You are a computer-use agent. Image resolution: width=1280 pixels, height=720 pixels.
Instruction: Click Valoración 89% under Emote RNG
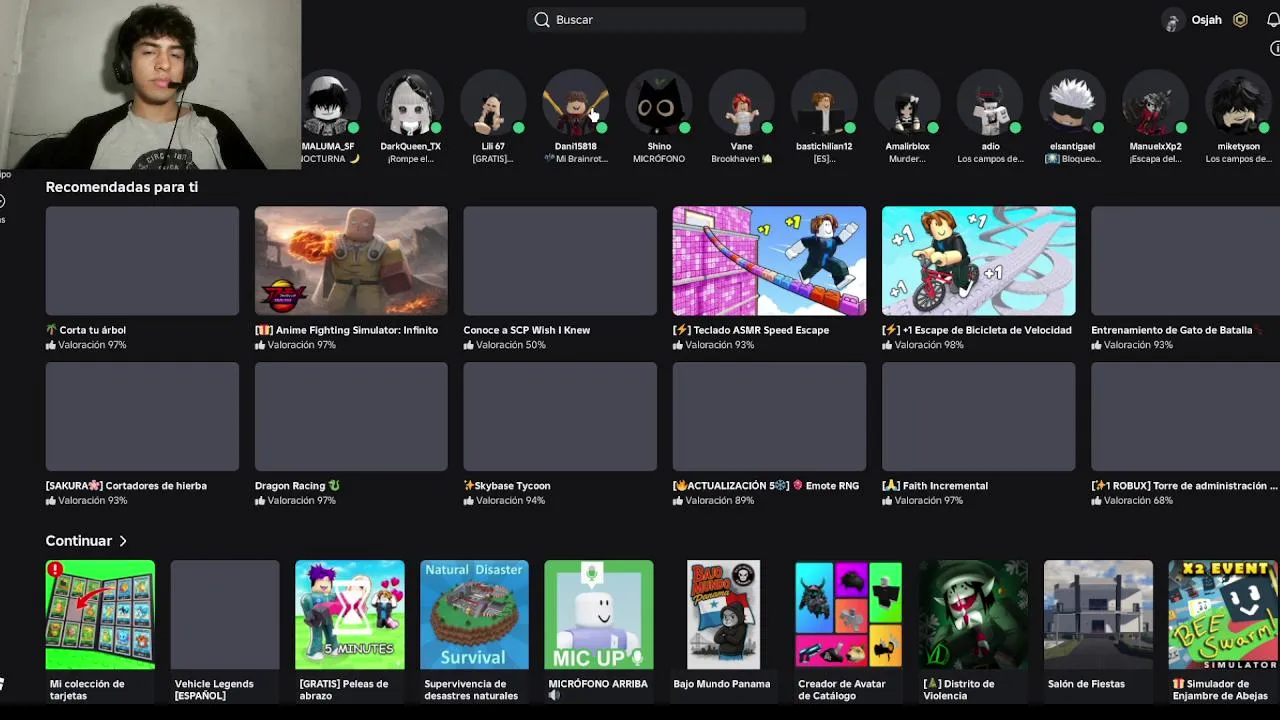[x=714, y=501]
